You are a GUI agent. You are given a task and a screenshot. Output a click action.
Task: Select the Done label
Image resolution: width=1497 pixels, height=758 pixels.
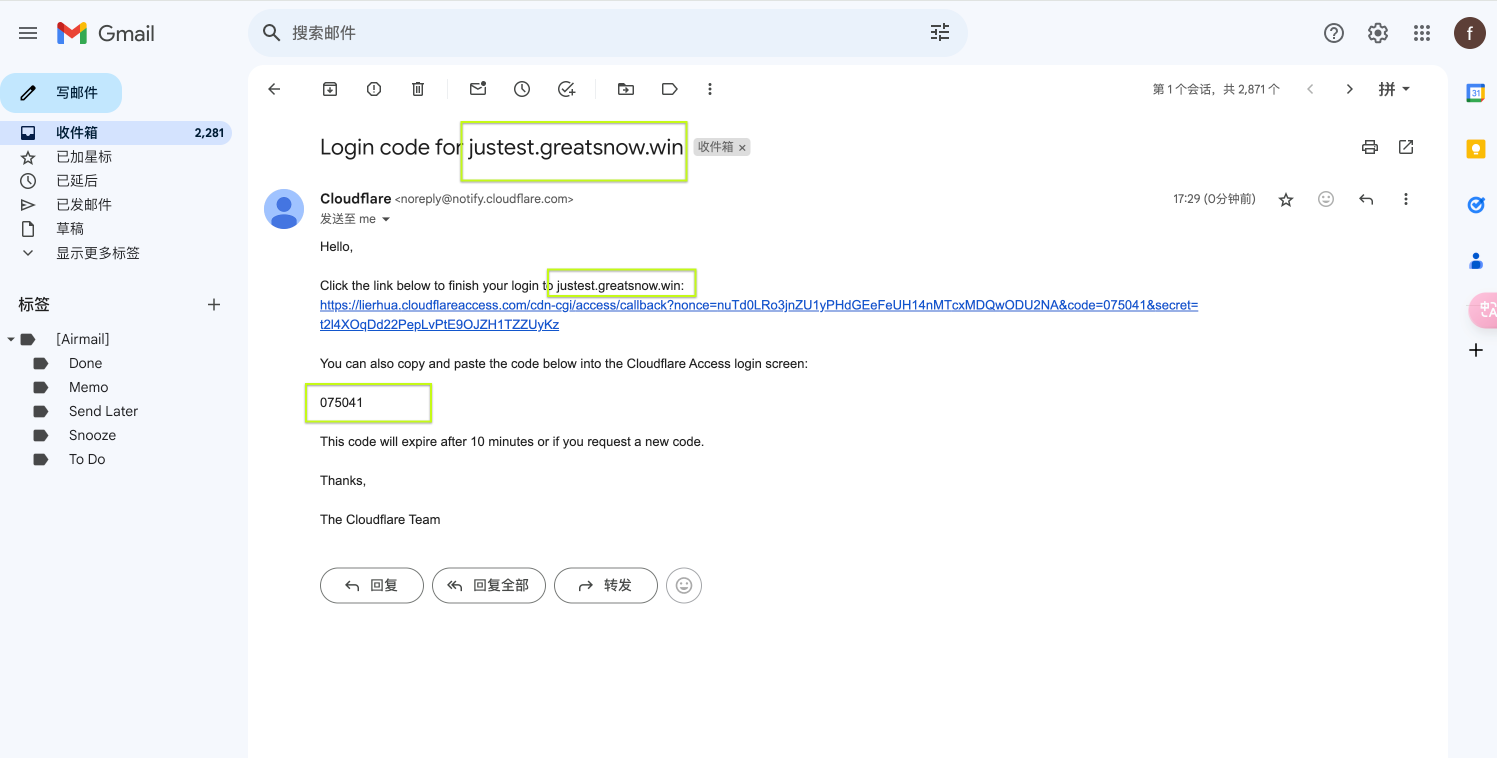[x=85, y=363]
